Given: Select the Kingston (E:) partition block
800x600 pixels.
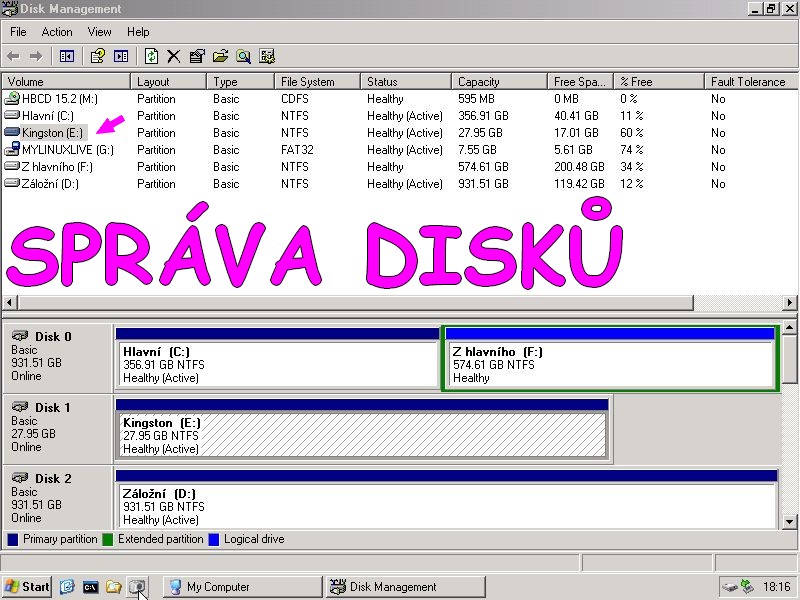Looking at the screenshot, I should click(362, 429).
